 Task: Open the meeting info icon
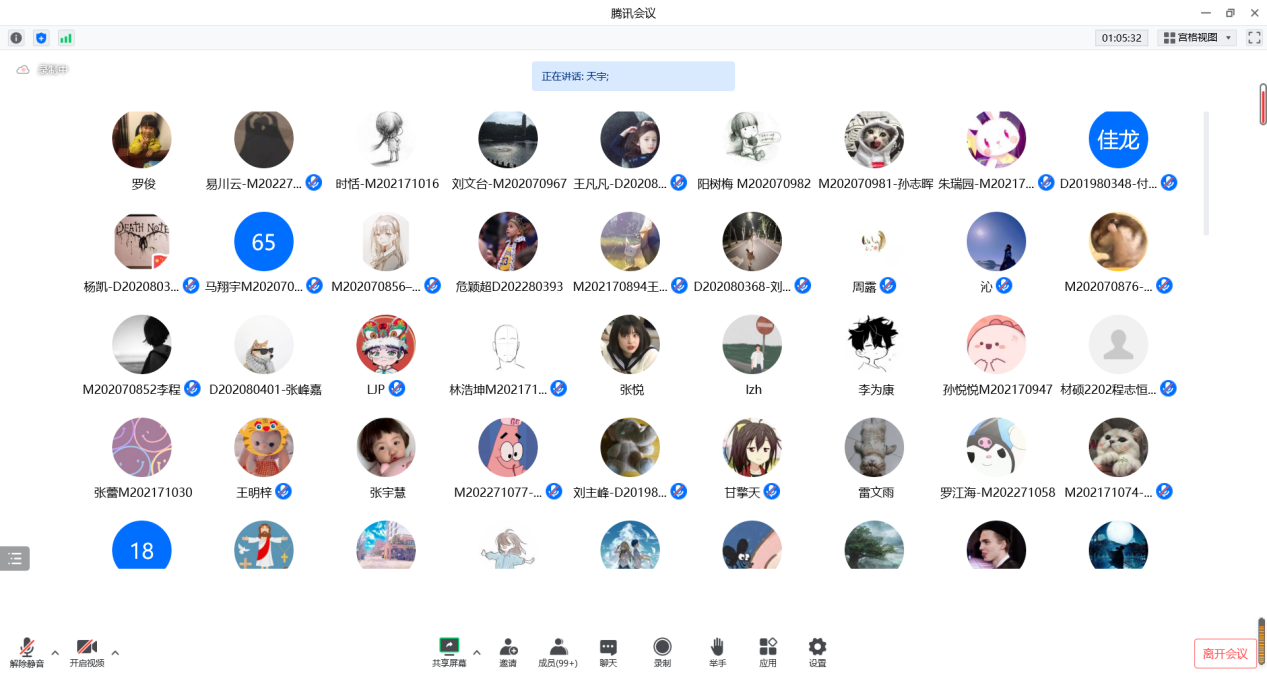coord(16,38)
